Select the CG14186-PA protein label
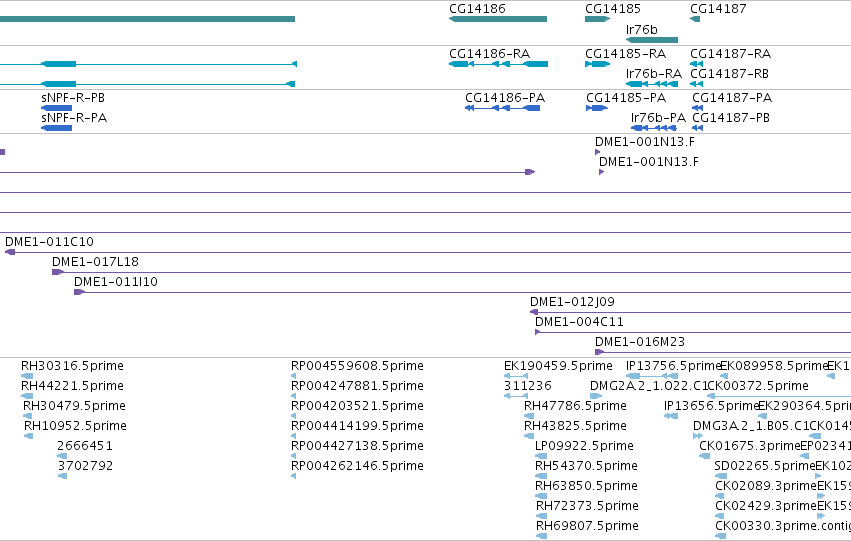The height and width of the screenshot is (541, 851). coord(505,98)
